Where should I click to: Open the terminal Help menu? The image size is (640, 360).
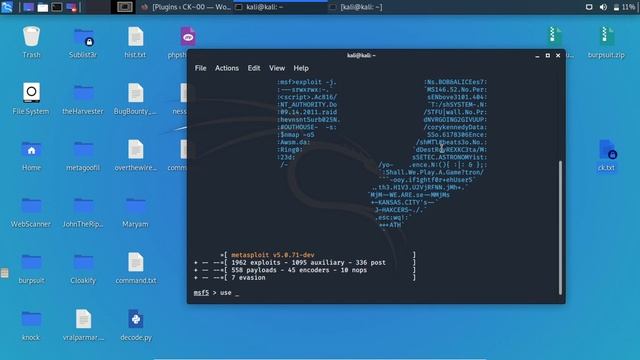click(301, 68)
